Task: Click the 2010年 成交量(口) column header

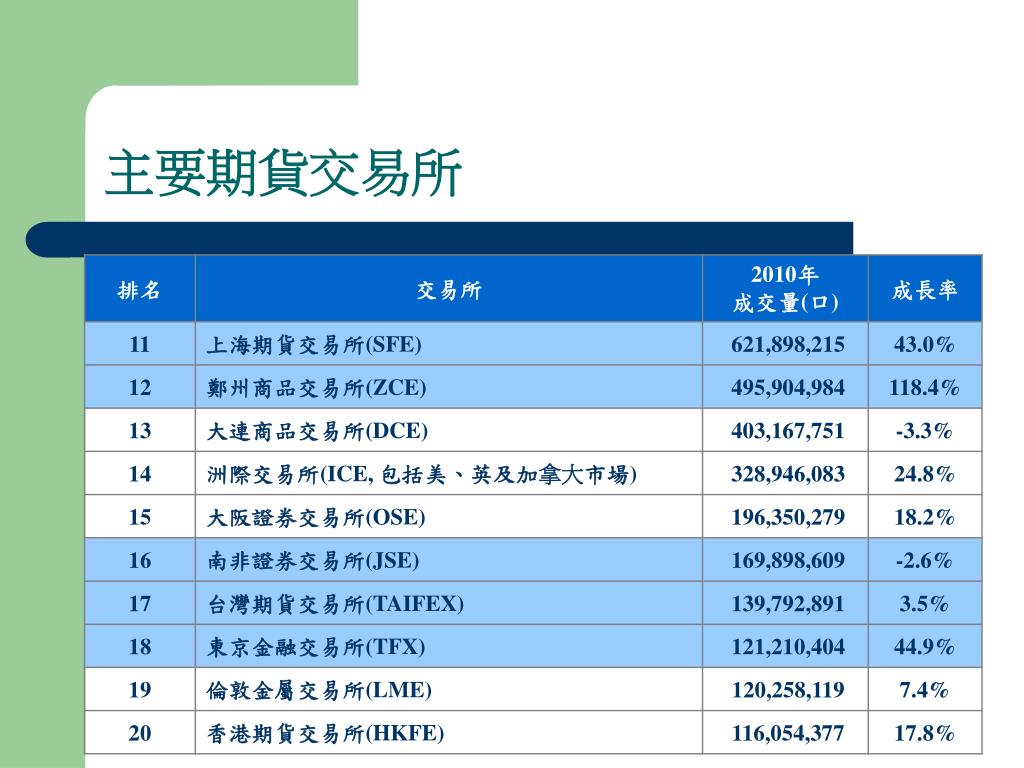Action: pos(785,289)
